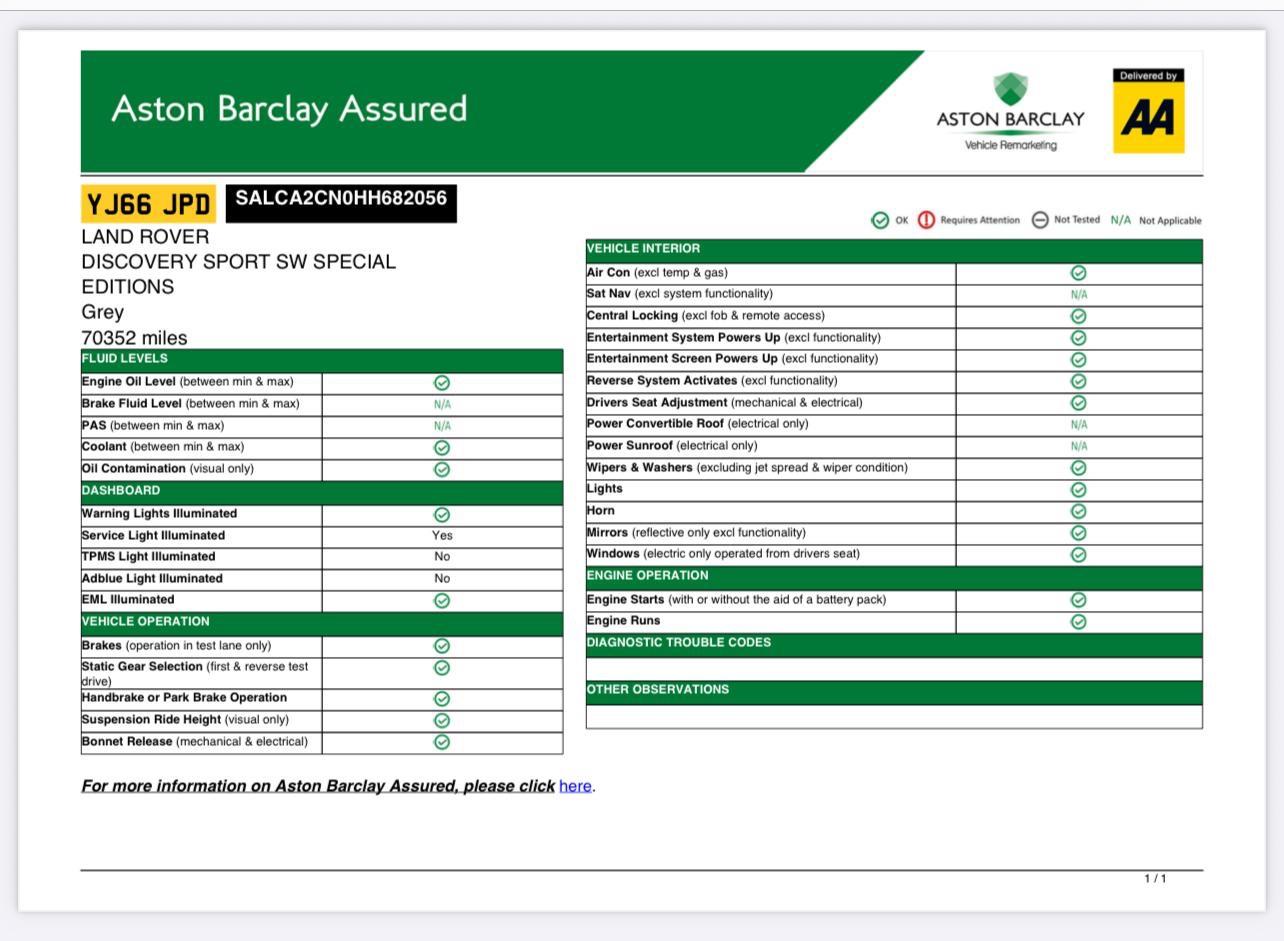Click the '1 / 1' page number

[x=1155, y=879]
